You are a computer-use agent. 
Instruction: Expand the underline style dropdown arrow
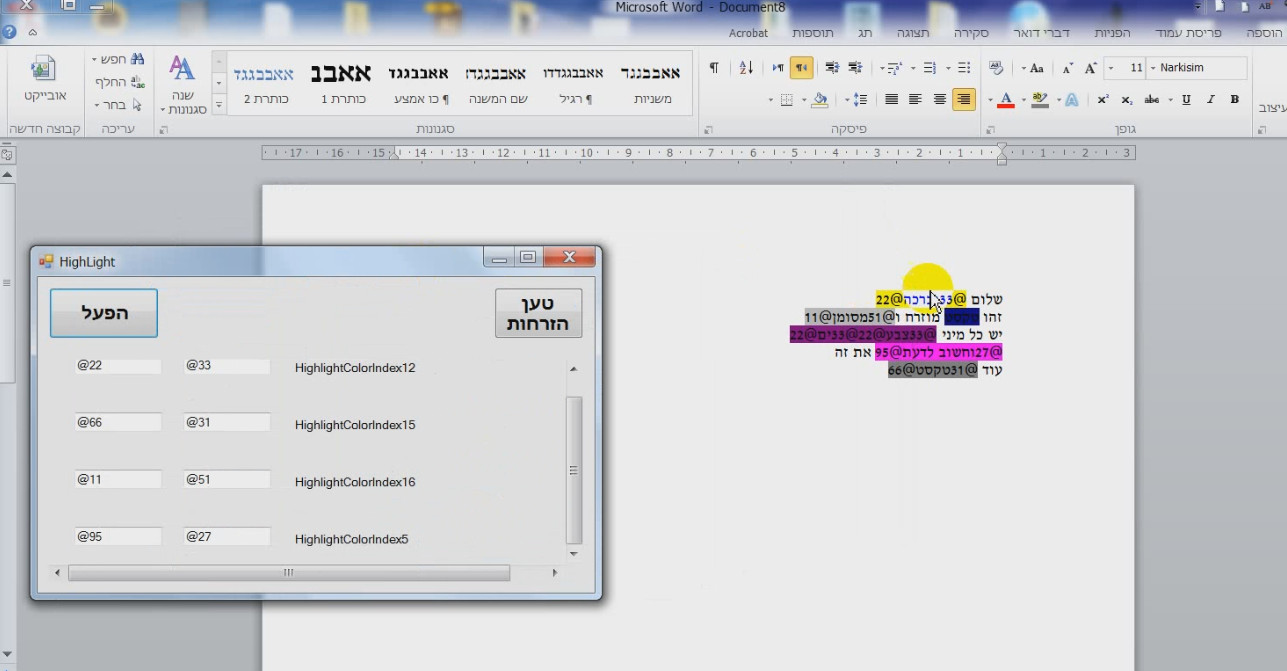[1171, 100]
